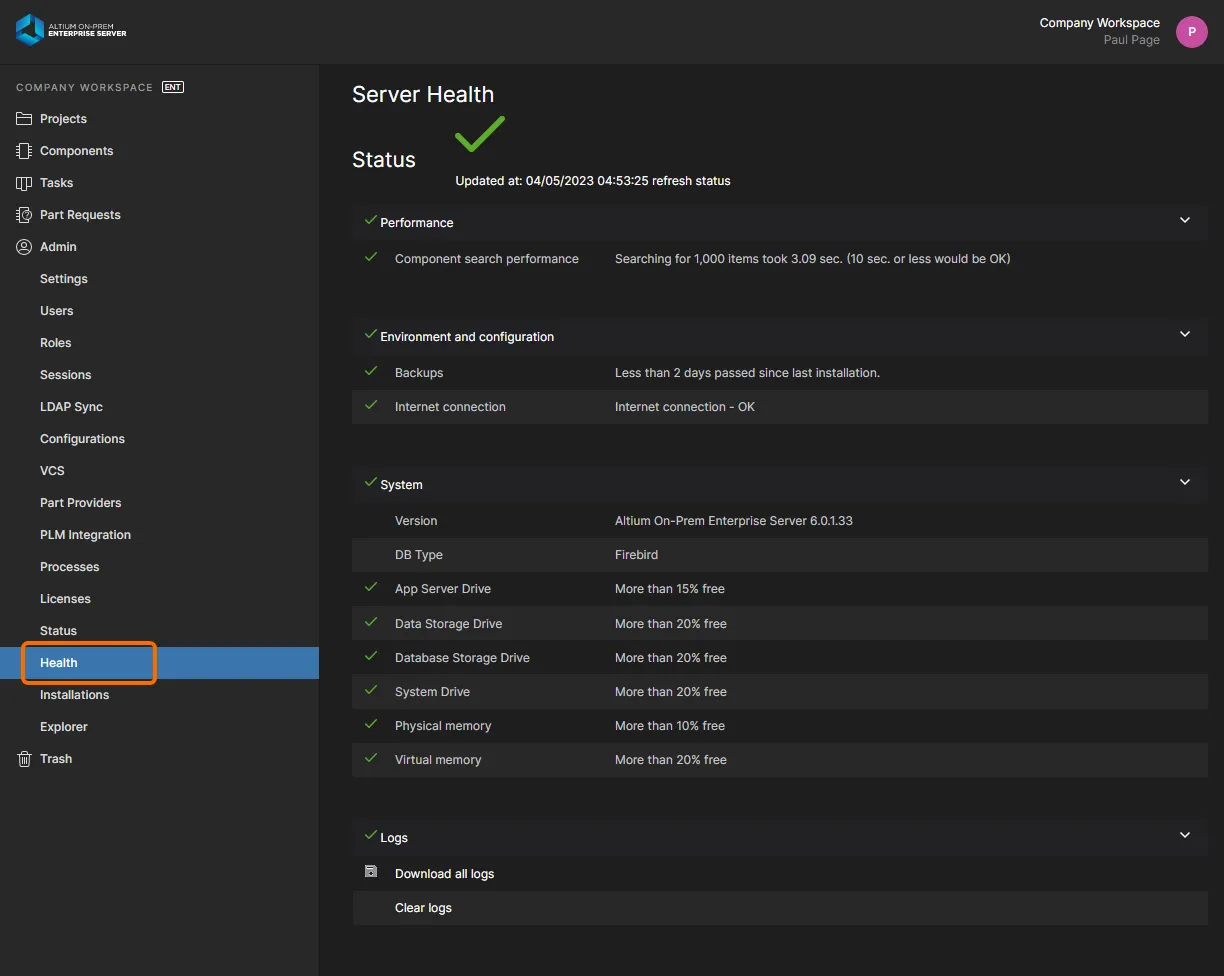1224x976 pixels.
Task: Open the Users admin page
Action: click(x=56, y=311)
